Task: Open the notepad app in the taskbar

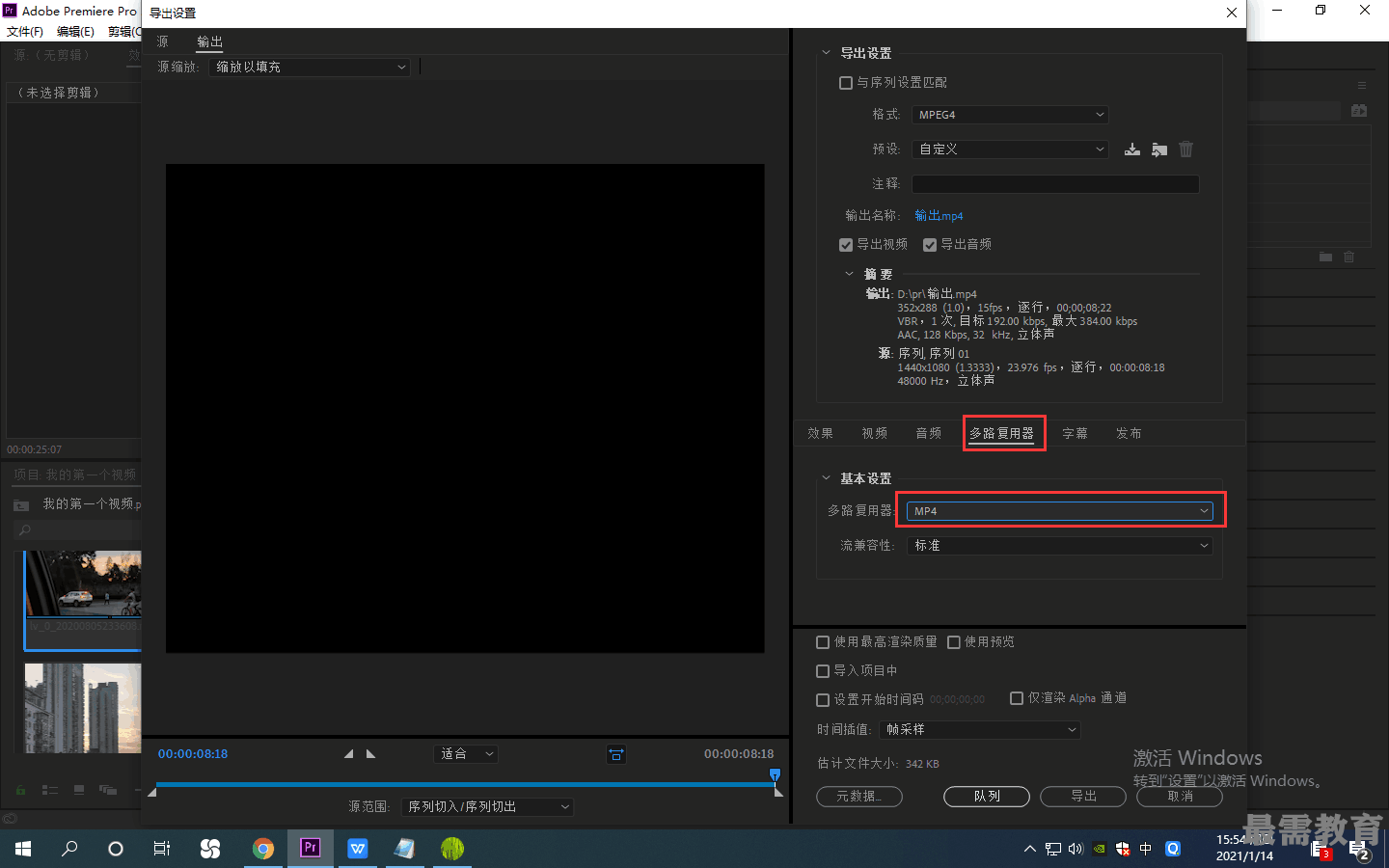Action: [405, 849]
